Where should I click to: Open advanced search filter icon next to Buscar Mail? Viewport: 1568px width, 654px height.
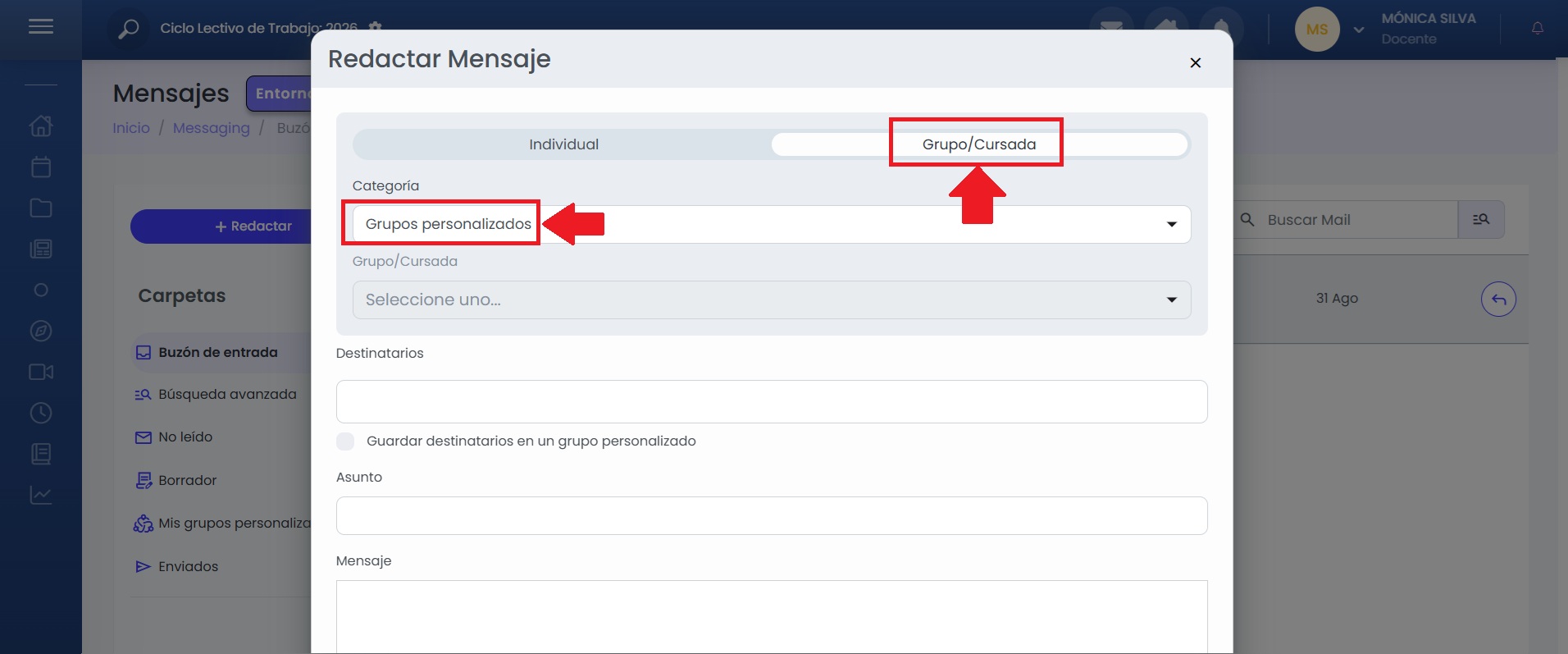[1481, 220]
